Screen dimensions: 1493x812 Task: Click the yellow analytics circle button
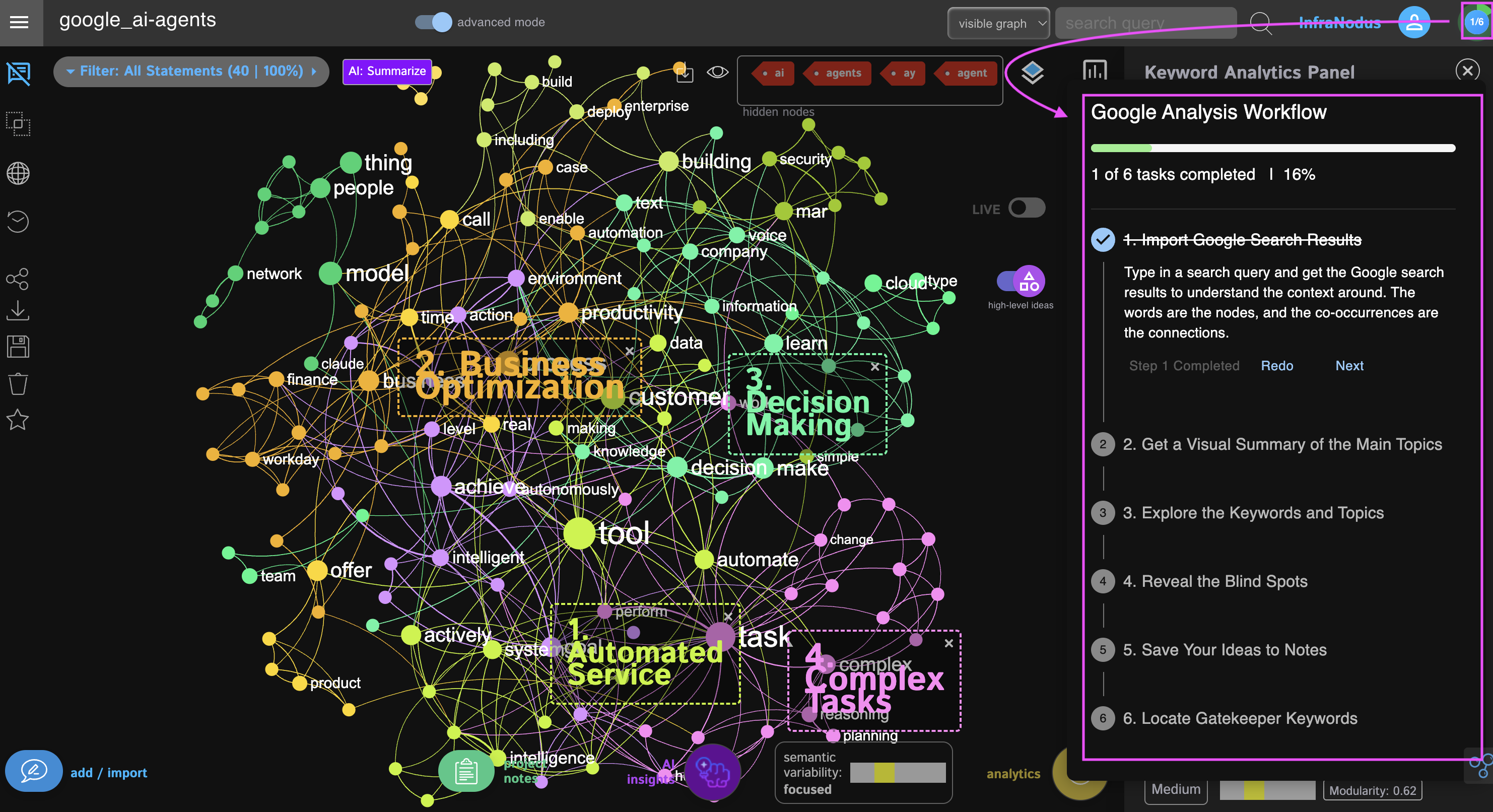(1079, 773)
